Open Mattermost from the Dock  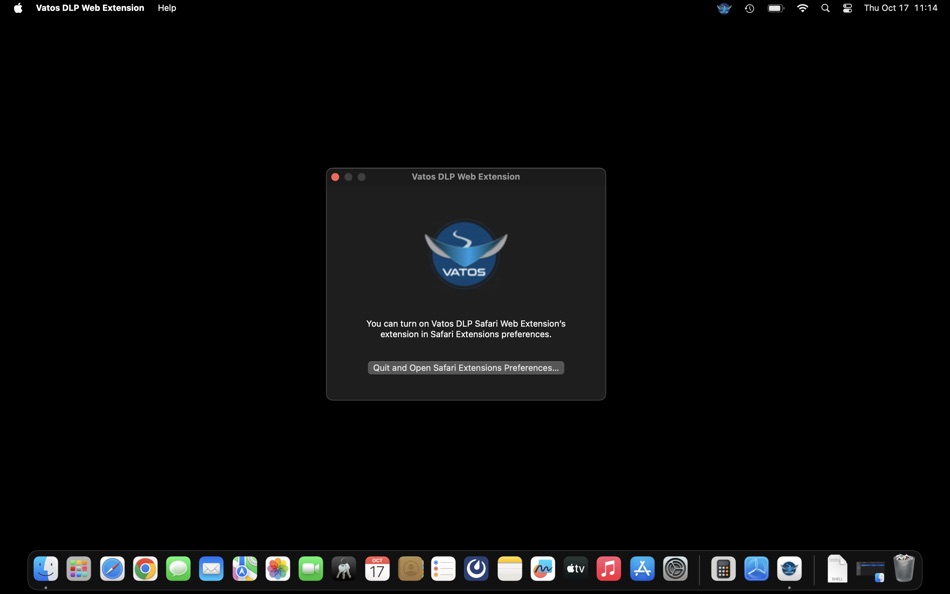476,569
